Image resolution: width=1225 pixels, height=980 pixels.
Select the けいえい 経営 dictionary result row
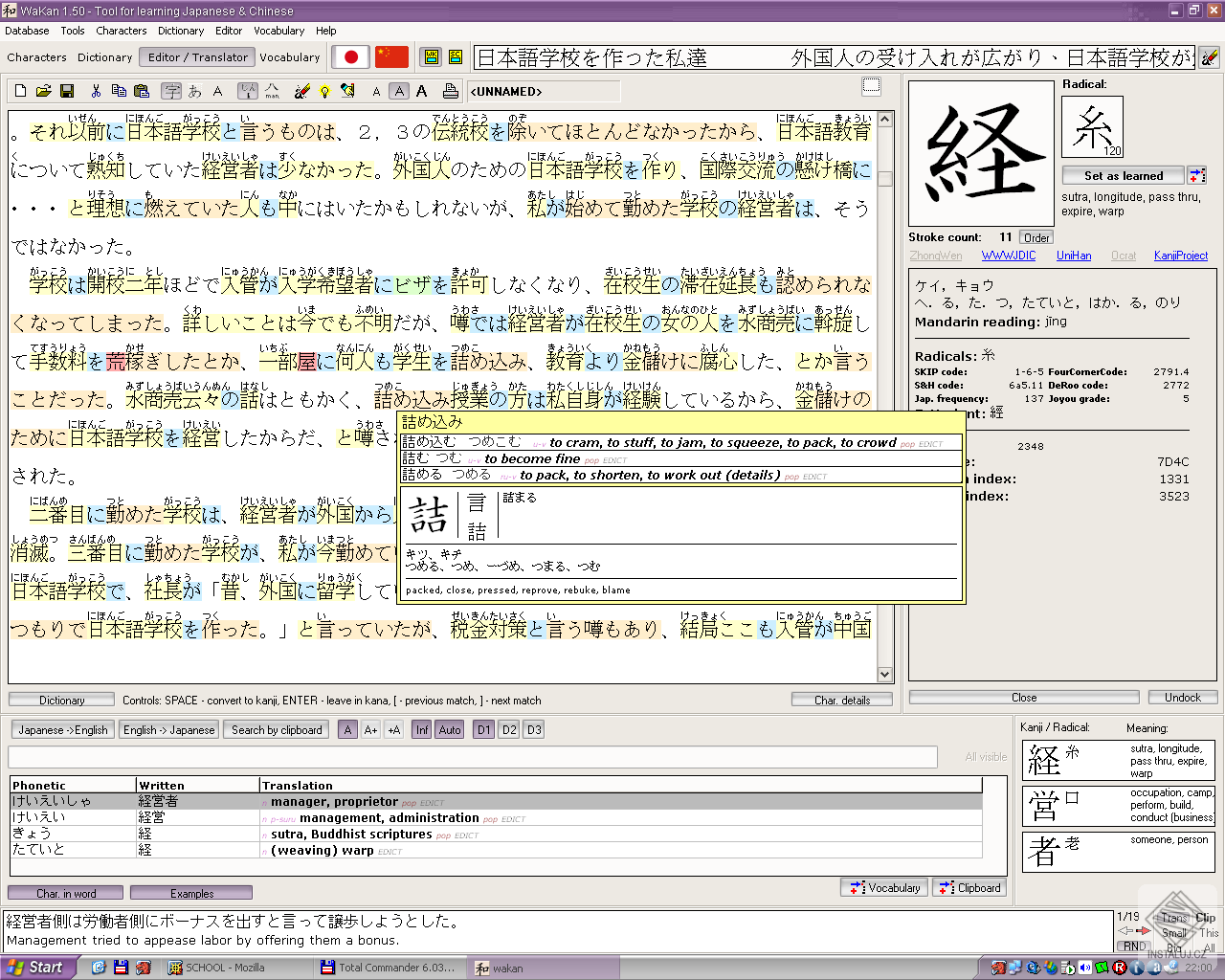(496, 817)
